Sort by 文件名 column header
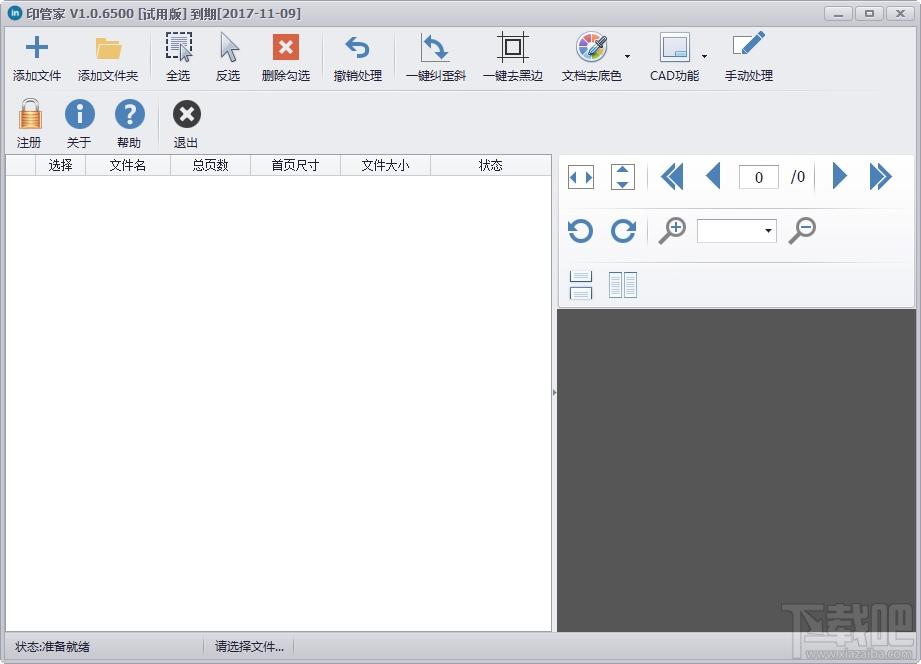Viewport: 921px width, 664px height. point(128,166)
